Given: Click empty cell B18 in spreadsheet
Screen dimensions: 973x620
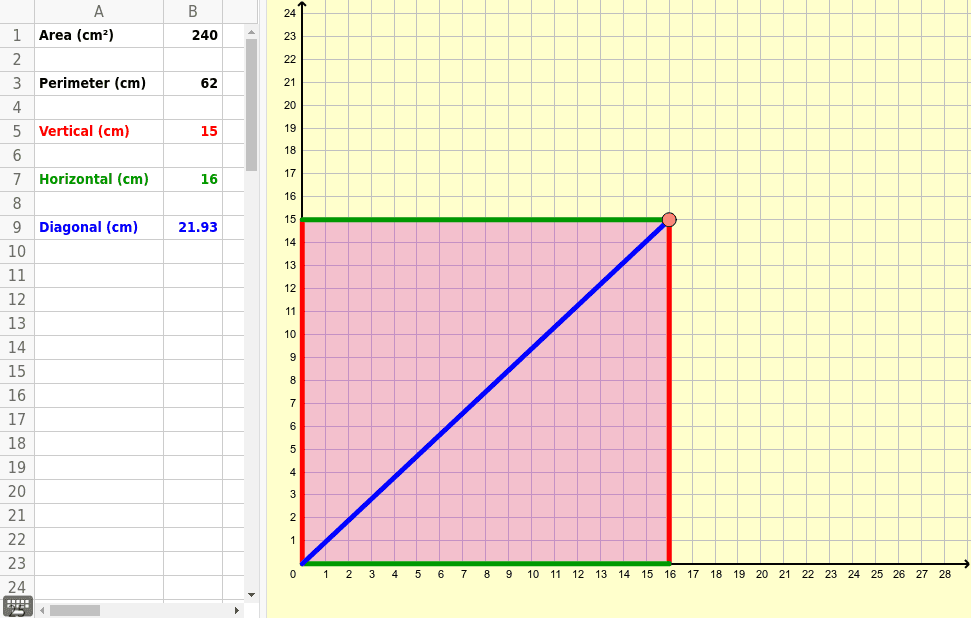Looking at the screenshot, I should (x=193, y=443).
